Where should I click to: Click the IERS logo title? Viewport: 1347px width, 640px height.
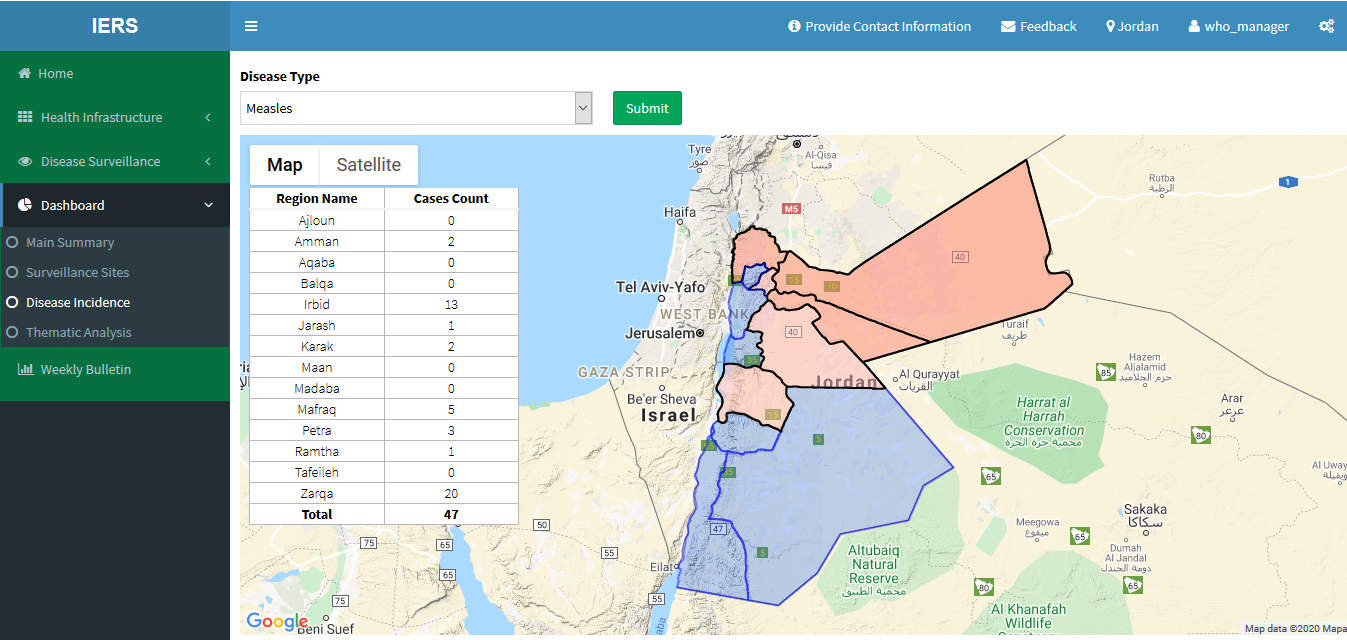click(115, 26)
